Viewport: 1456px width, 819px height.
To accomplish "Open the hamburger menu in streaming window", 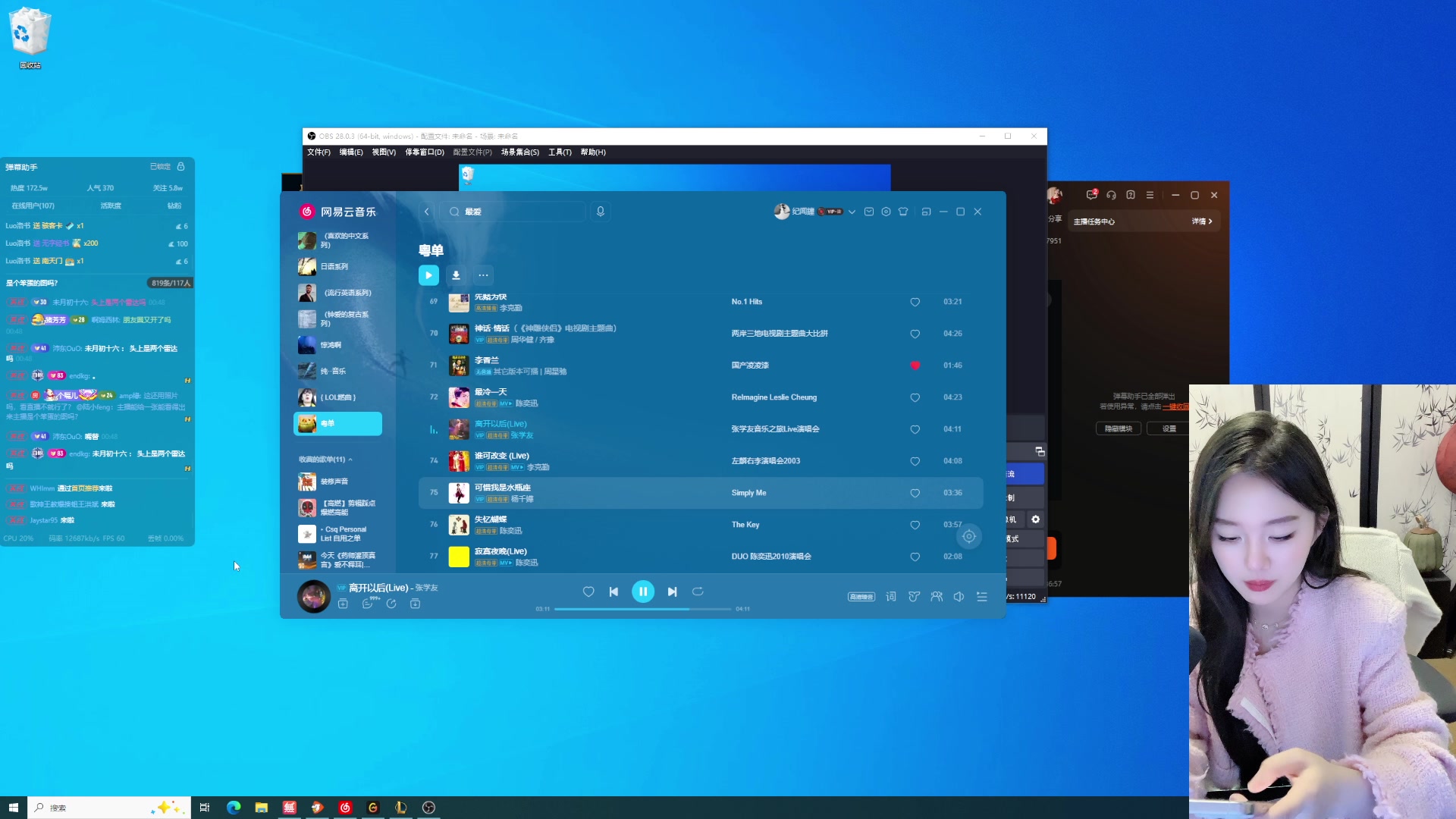I will coord(1150,195).
